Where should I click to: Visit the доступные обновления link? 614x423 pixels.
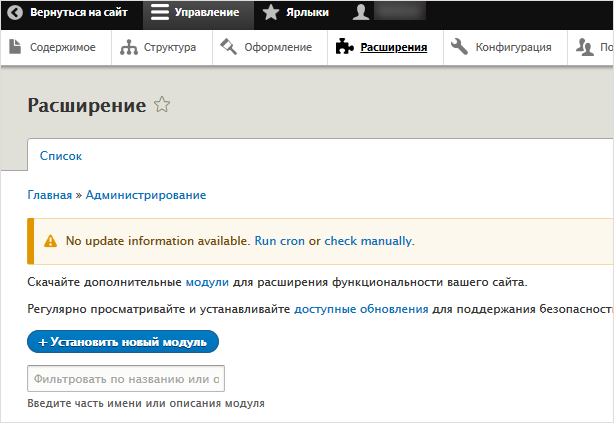pos(361,310)
